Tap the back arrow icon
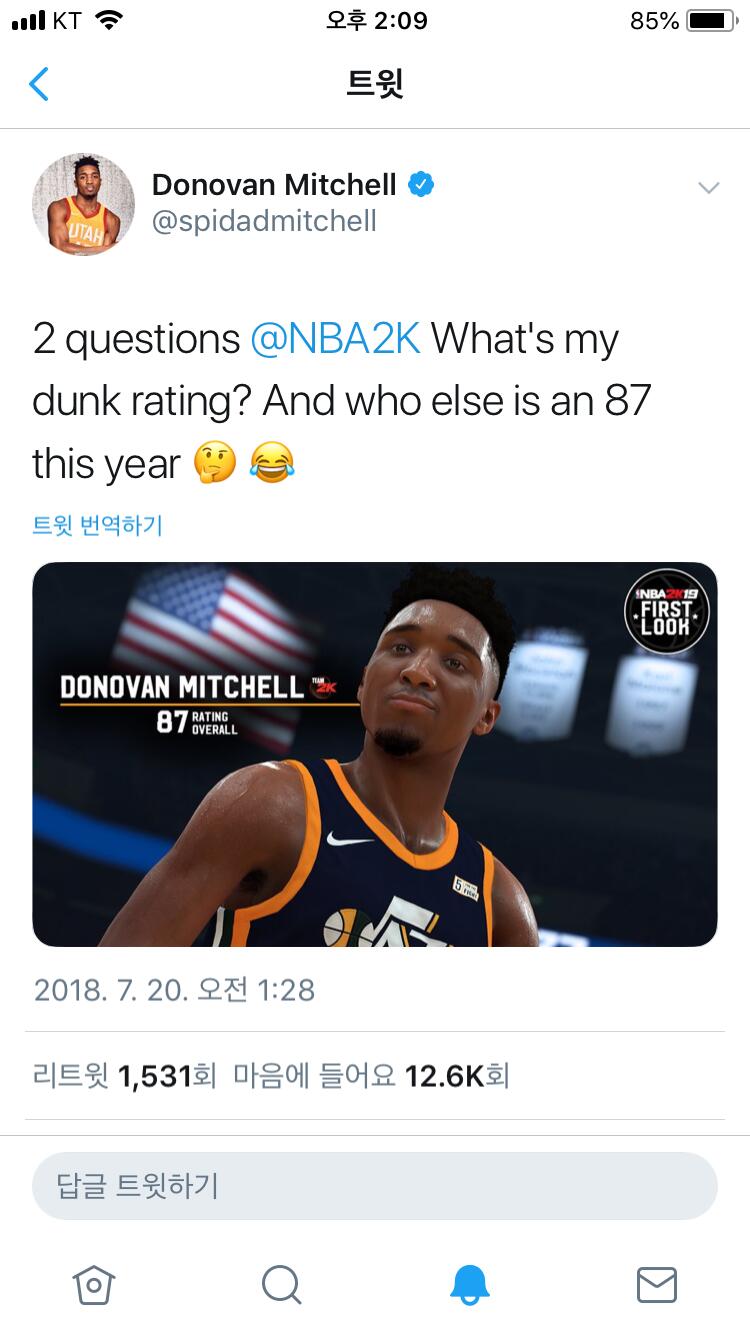The image size is (750, 1334). (39, 84)
